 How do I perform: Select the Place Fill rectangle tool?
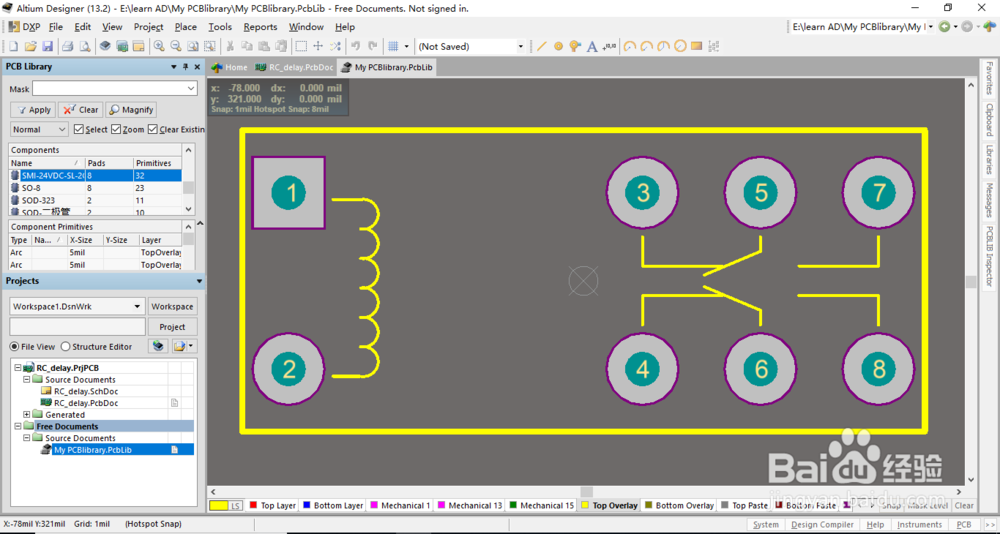(x=696, y=47)
